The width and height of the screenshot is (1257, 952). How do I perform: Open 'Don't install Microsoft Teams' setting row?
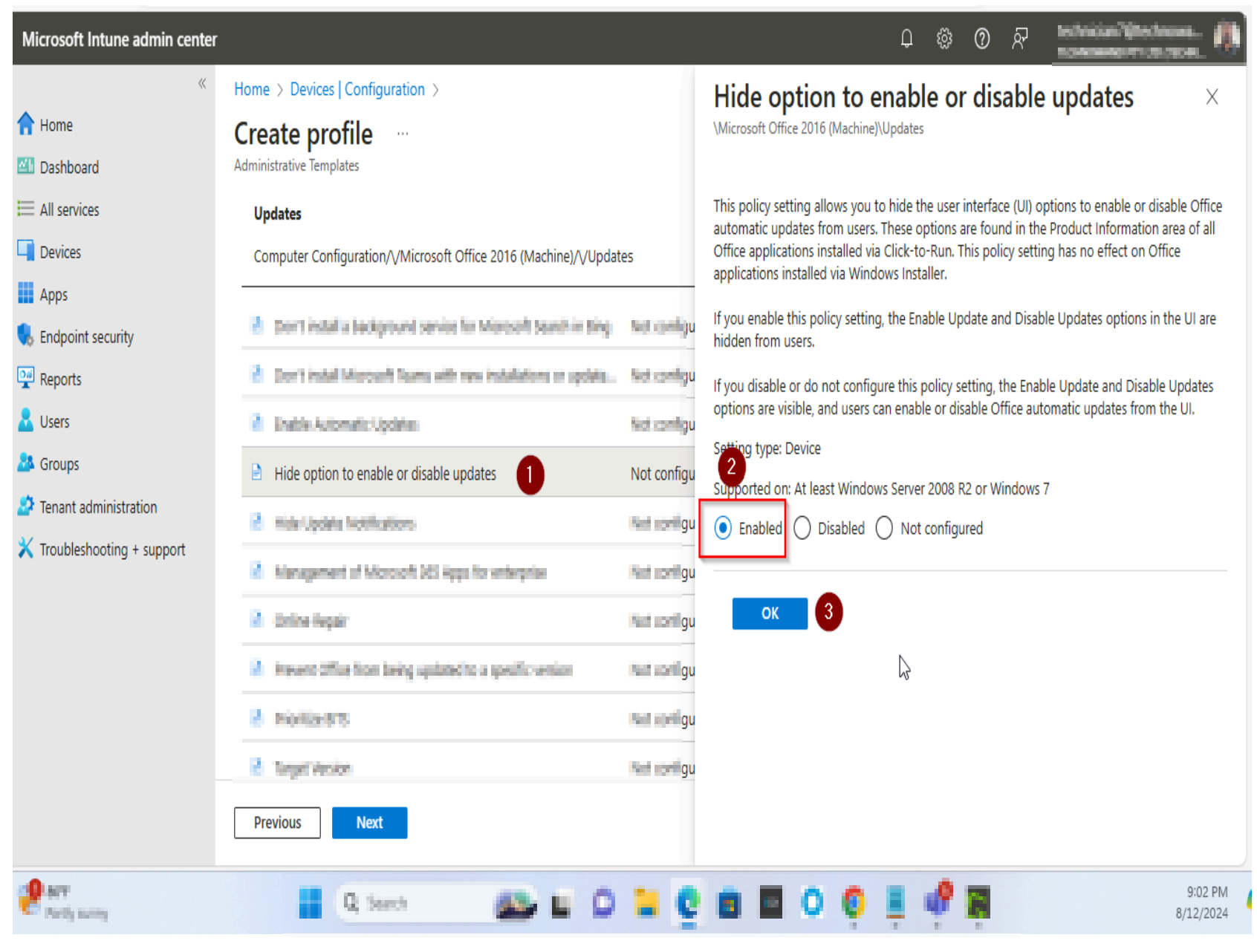coord(468,375)
